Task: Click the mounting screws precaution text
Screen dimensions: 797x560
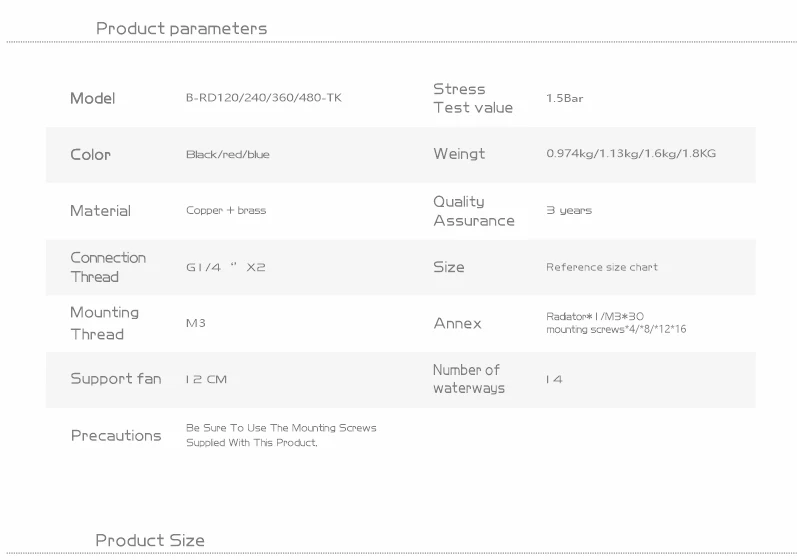Action: pyautogui.click(x=281, y=435)
